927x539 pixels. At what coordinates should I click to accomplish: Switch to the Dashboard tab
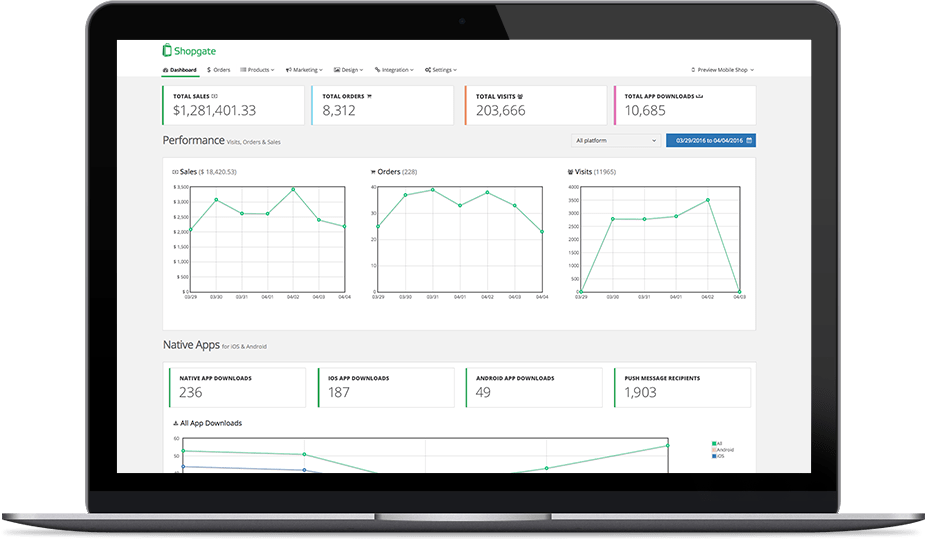(180, 70)
